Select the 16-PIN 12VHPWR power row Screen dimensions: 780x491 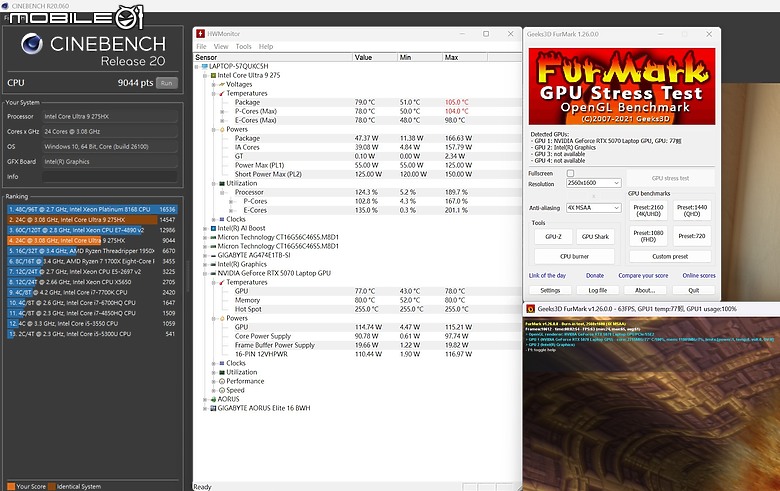coord(357,354)
